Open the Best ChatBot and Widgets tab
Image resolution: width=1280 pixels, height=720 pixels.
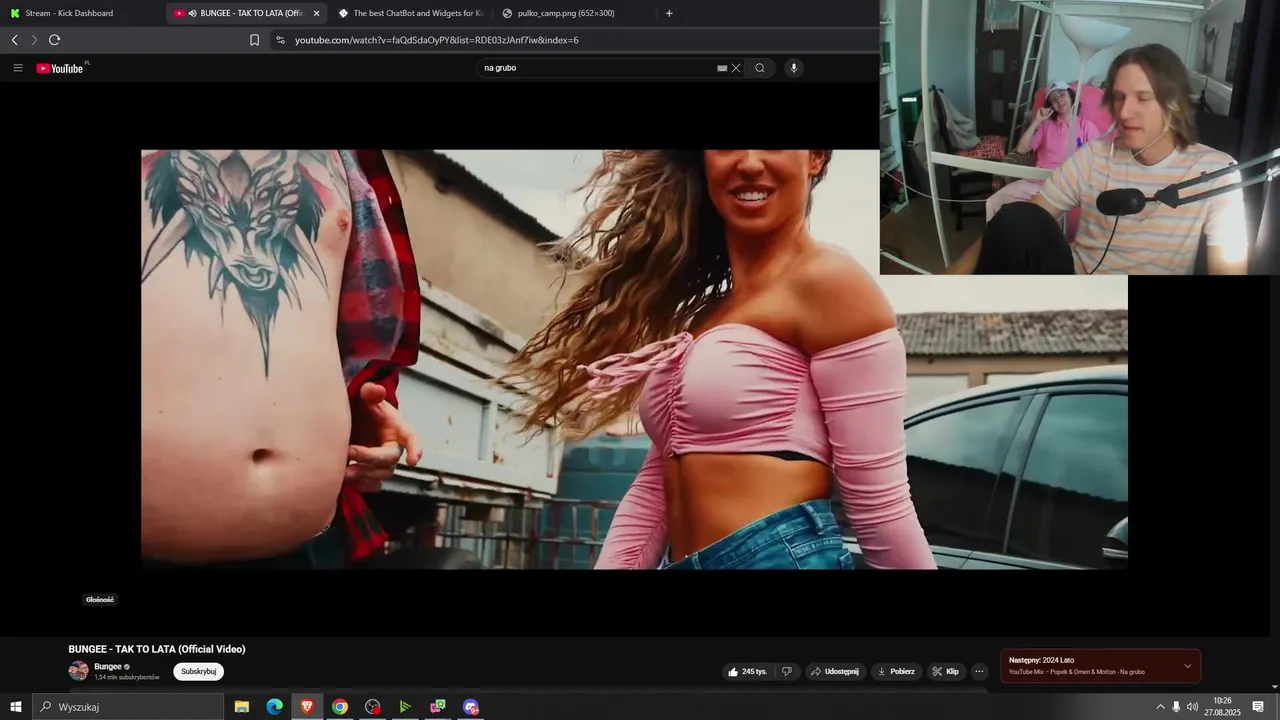pyautogui.click(x=410, y=13)
